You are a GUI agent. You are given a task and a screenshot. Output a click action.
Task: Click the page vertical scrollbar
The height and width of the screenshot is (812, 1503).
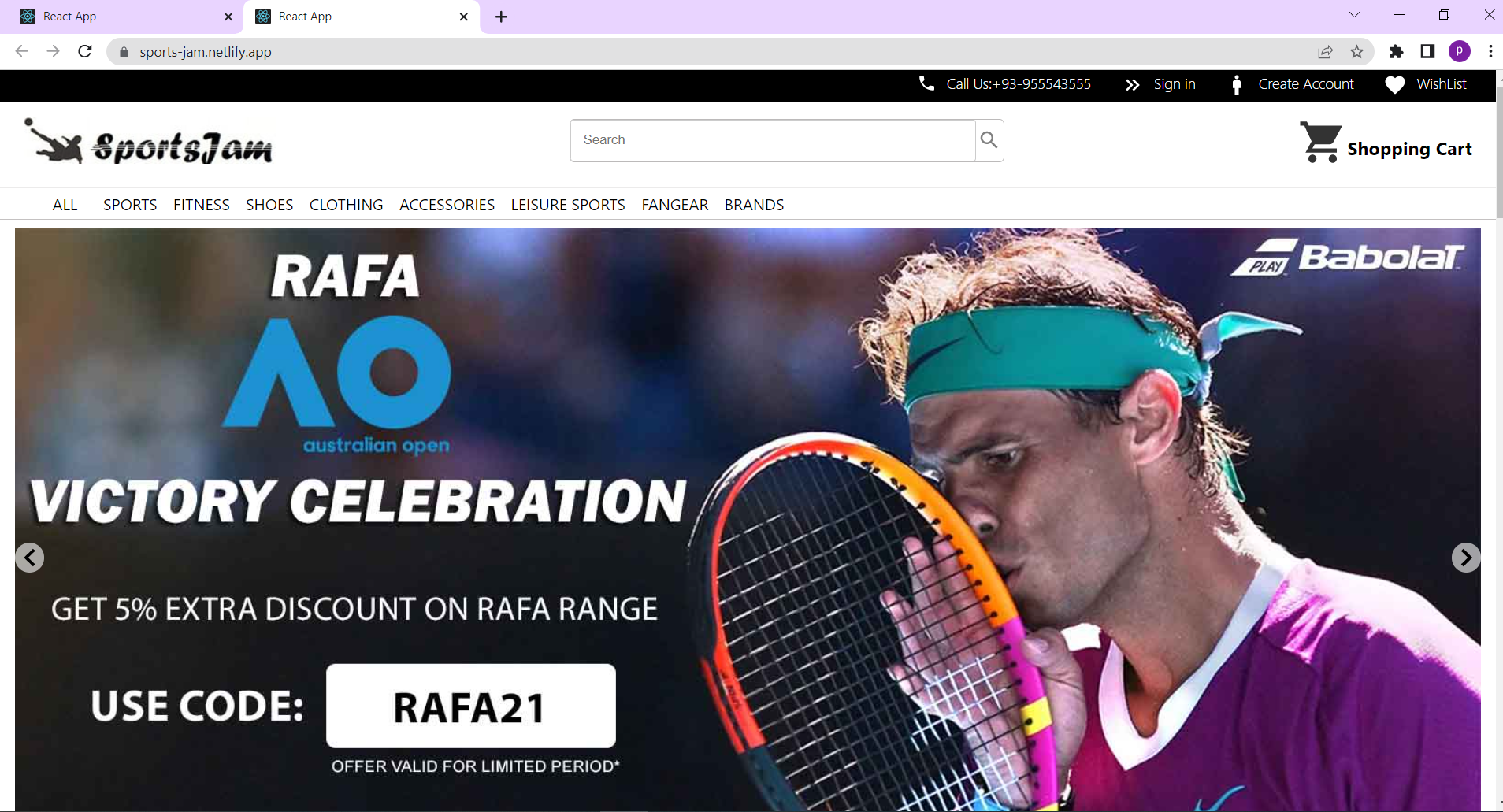(x=1499, y=152)
